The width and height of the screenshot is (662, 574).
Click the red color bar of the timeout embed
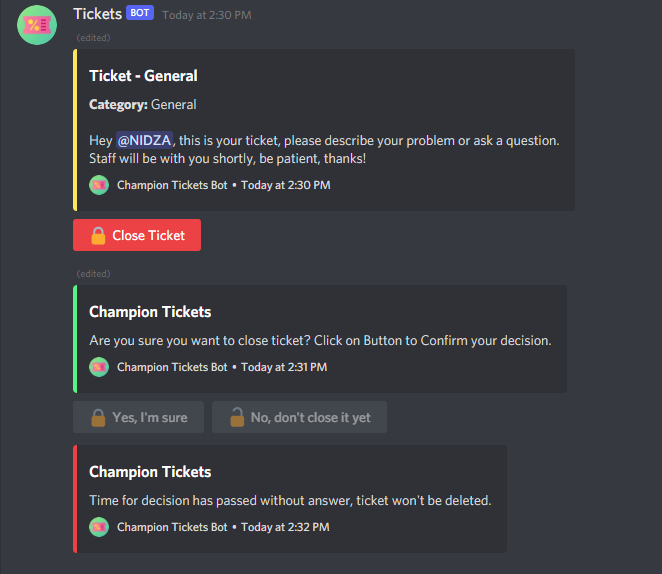coord(75,499)
